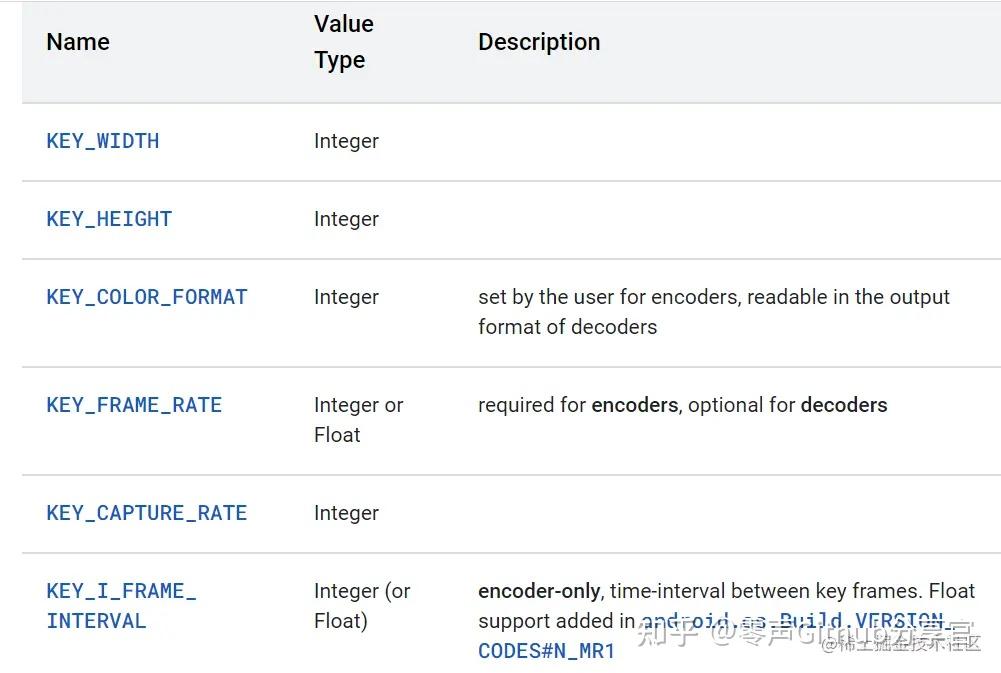This screenshot has width=1001, height=673.
Task: Click the Name column header
Action: point(78,42)
